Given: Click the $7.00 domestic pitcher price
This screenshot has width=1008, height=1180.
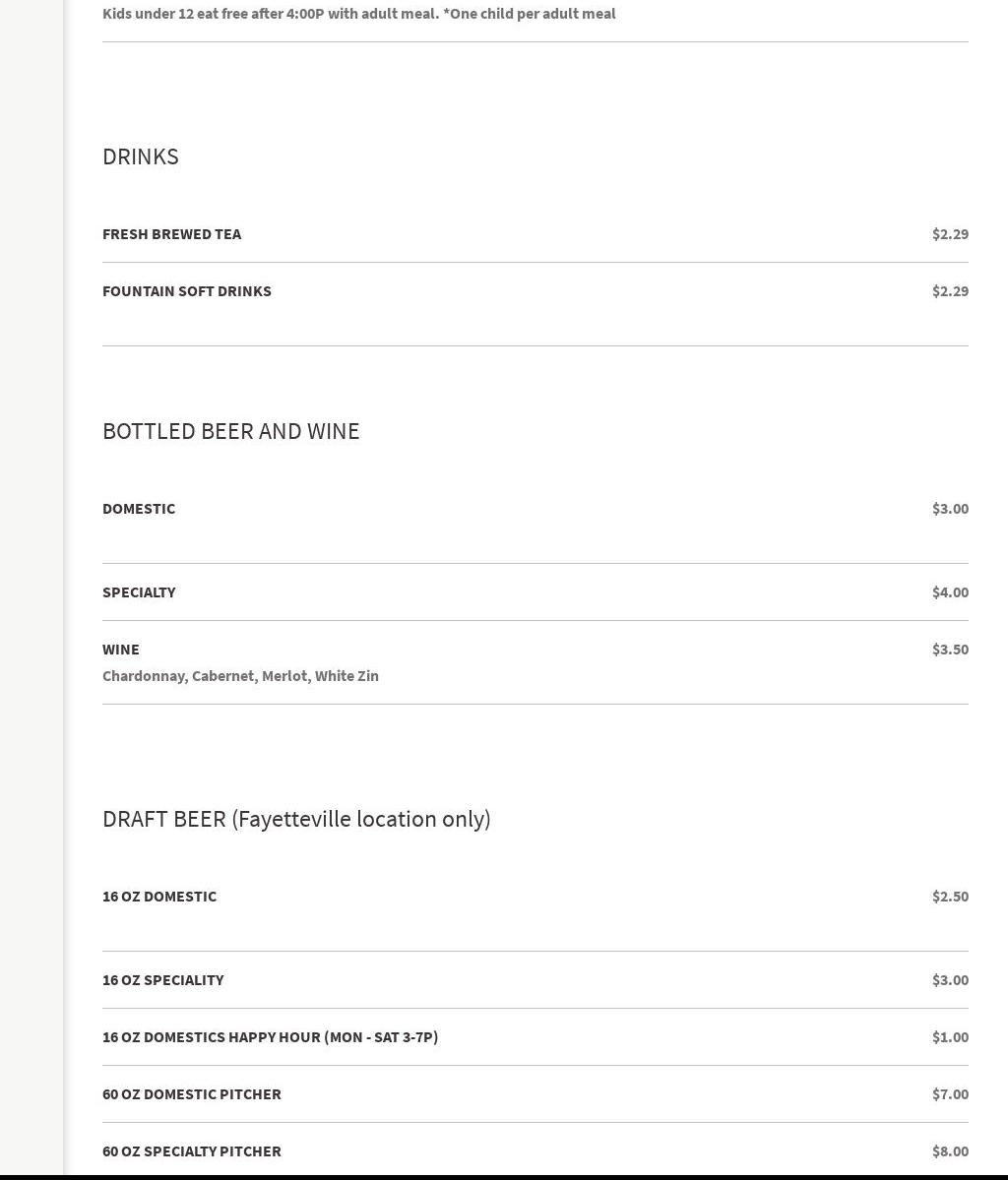Looking at the screenshot, I should click(x=950, y=1094).
